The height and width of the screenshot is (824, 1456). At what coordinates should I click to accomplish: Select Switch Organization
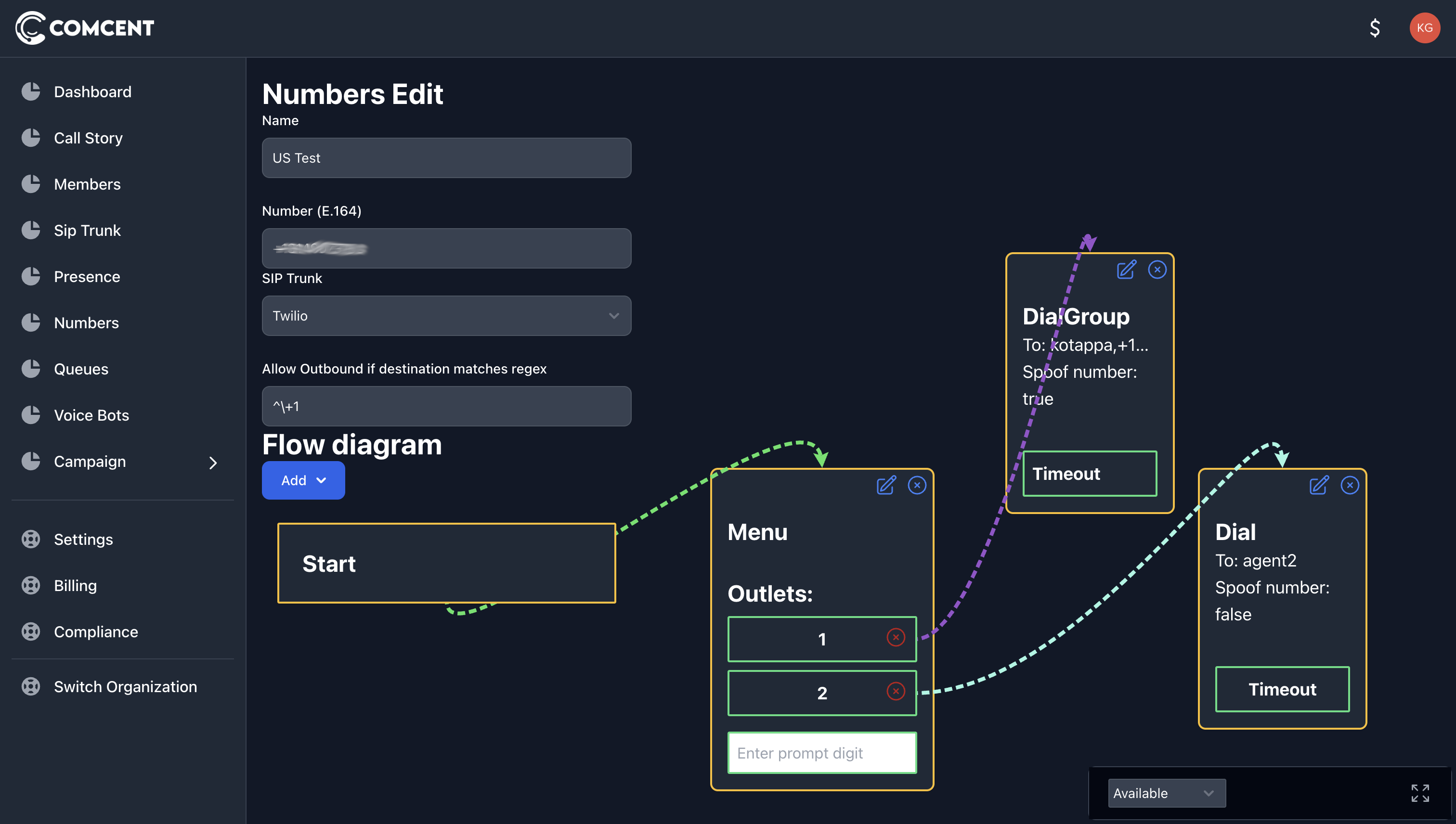click(x=125, y=686)
